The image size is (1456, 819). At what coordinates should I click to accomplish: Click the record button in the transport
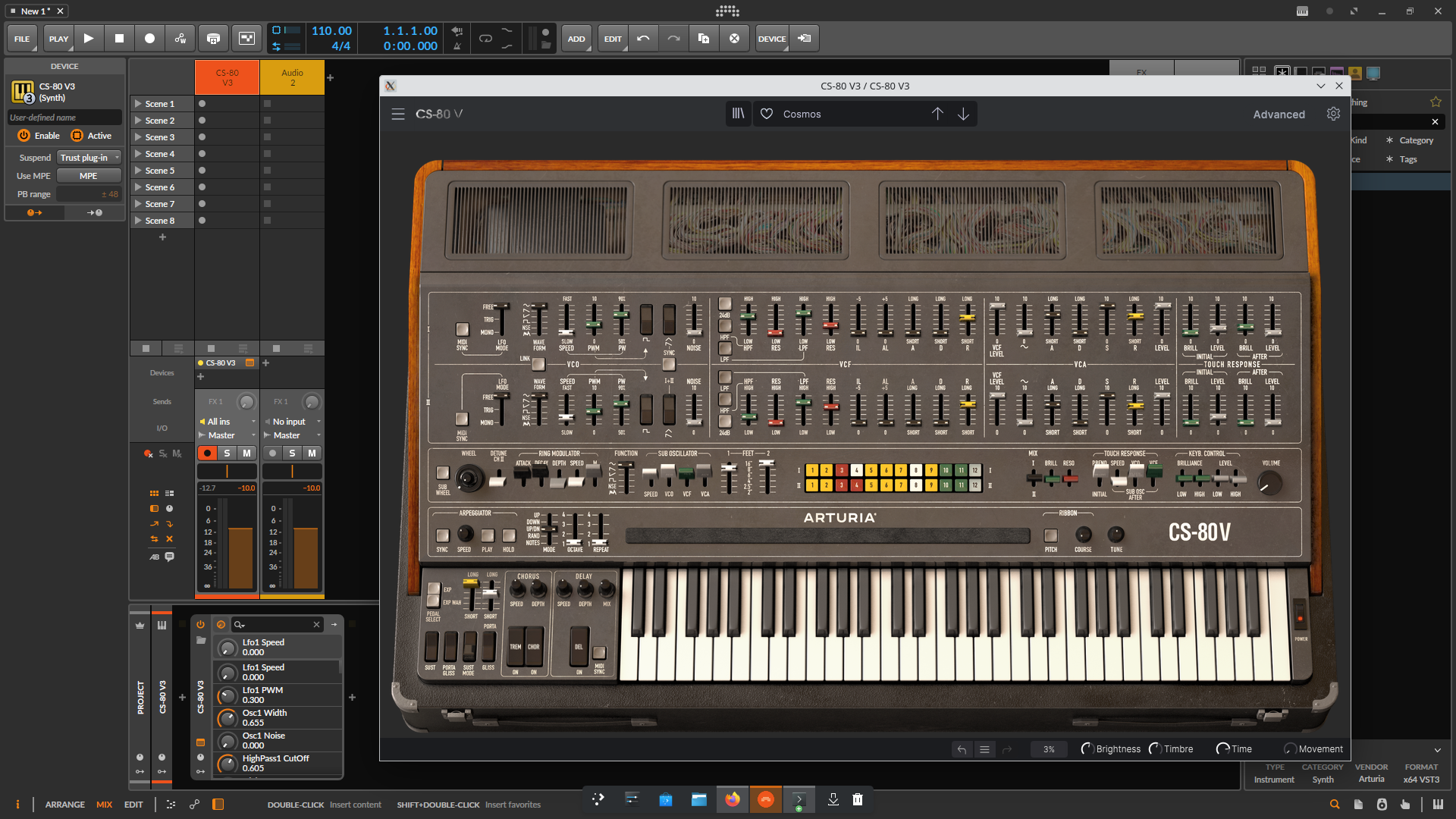tap(149, 38)
